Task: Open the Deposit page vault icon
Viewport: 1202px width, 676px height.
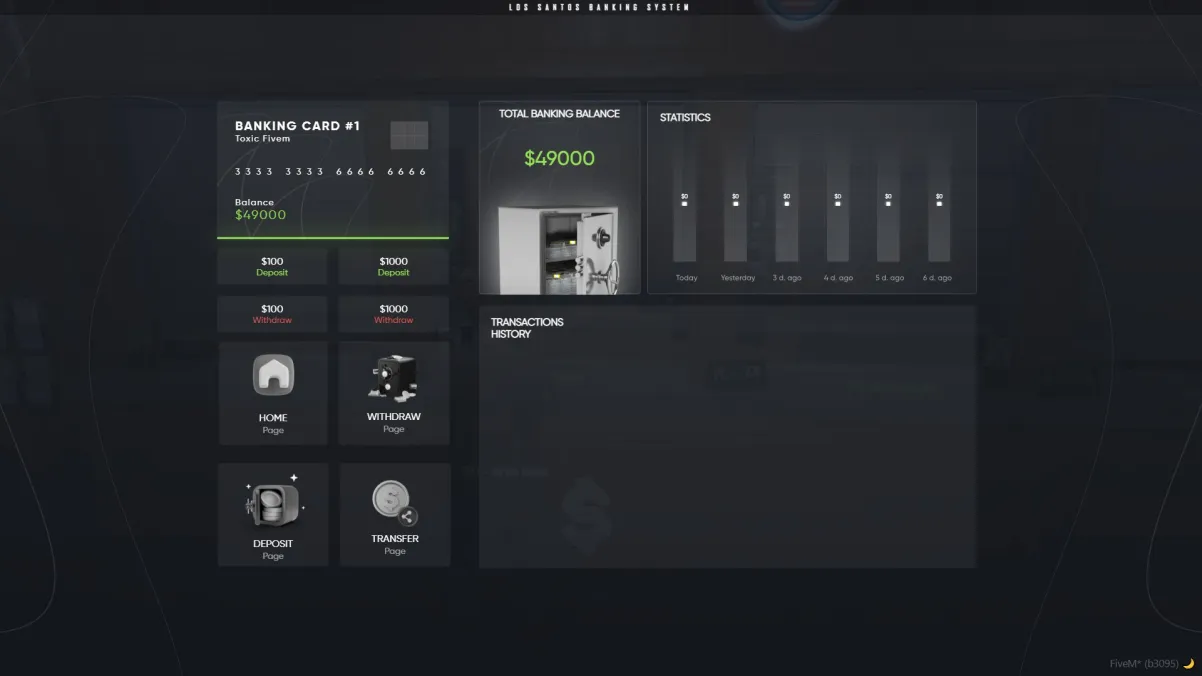Action: (x=272, y=503)
